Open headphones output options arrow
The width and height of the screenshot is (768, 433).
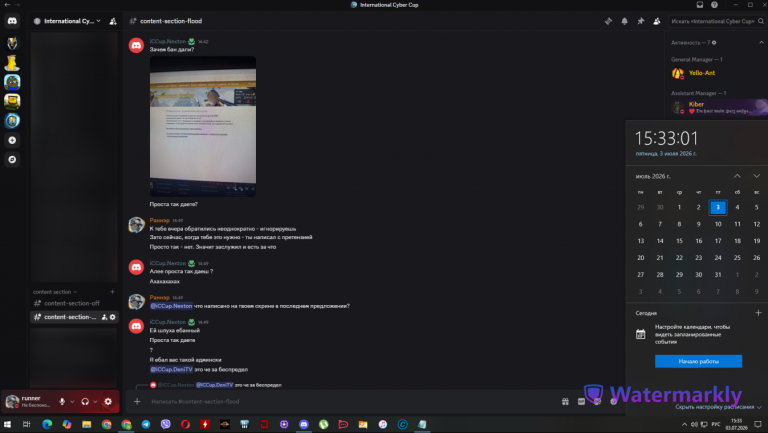tap(95, 402)
